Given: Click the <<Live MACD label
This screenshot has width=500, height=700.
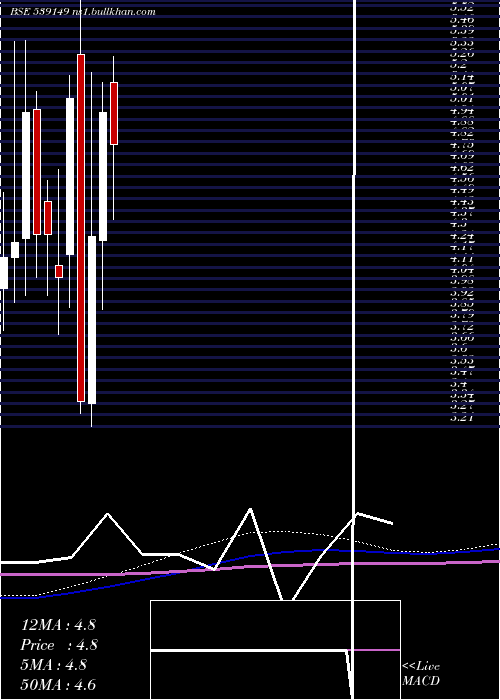Looking at the screenshot, I should pos(421,673).
